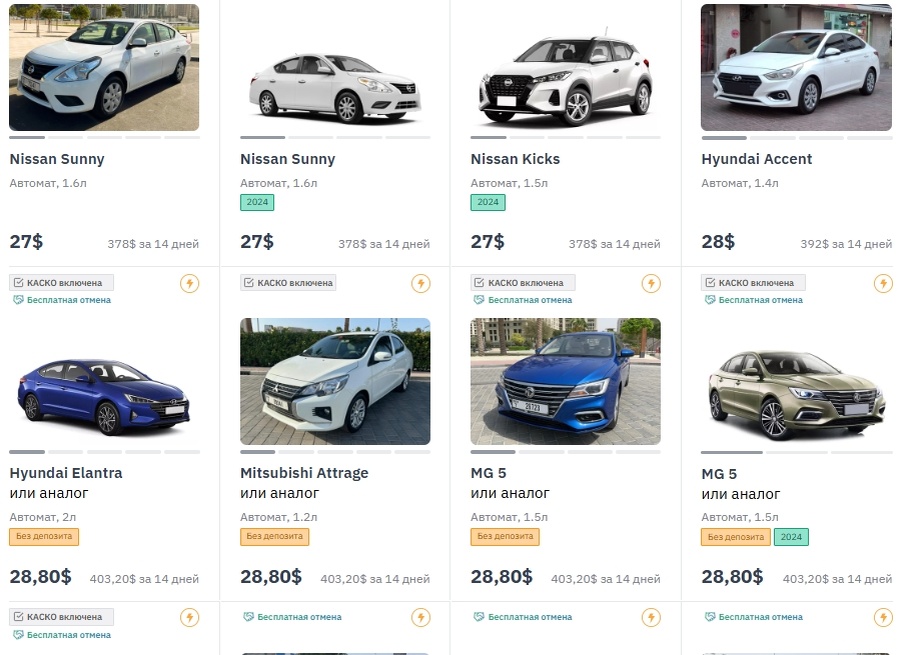Screen dimensions: 911x655
Task: Click free cancellation shield icon on olive-green MG 5 card
Action: point(710,300)
